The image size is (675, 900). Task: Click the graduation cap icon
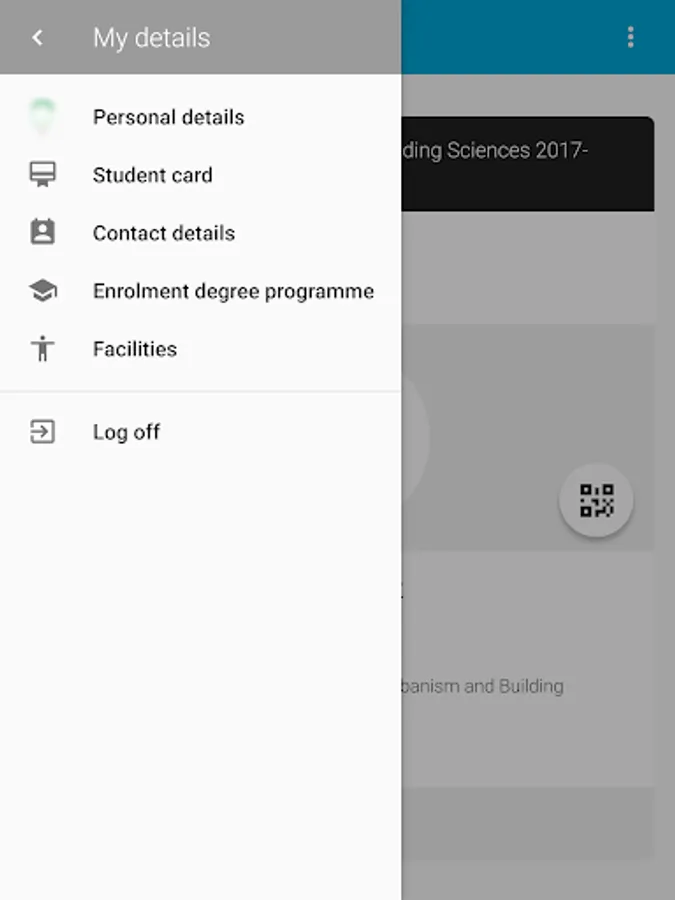coord(42,290)
